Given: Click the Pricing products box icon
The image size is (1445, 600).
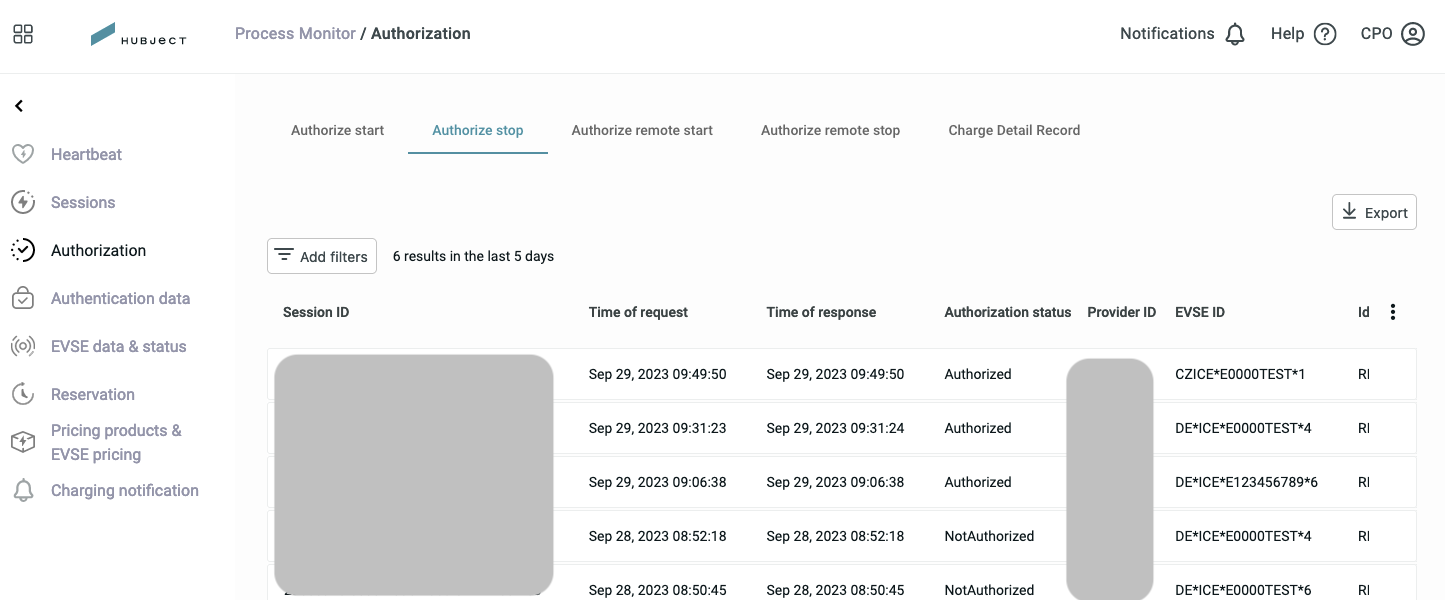Looking at the screenshot, I should pos(23,442).
